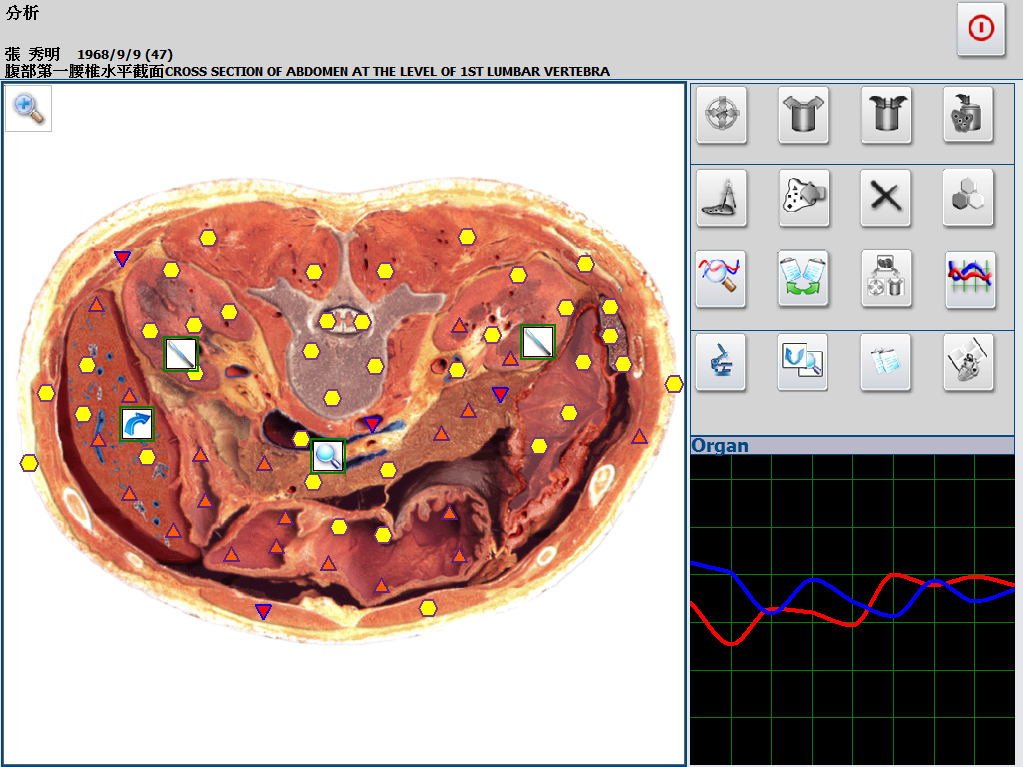Click the red inverted triangle at bottom of the cross-section
1023x767 pixels.
click(263, 611)
